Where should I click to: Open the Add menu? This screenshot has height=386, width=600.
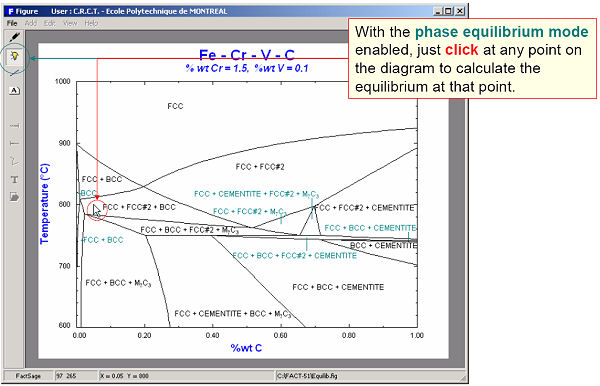click(x=31, y=23)
